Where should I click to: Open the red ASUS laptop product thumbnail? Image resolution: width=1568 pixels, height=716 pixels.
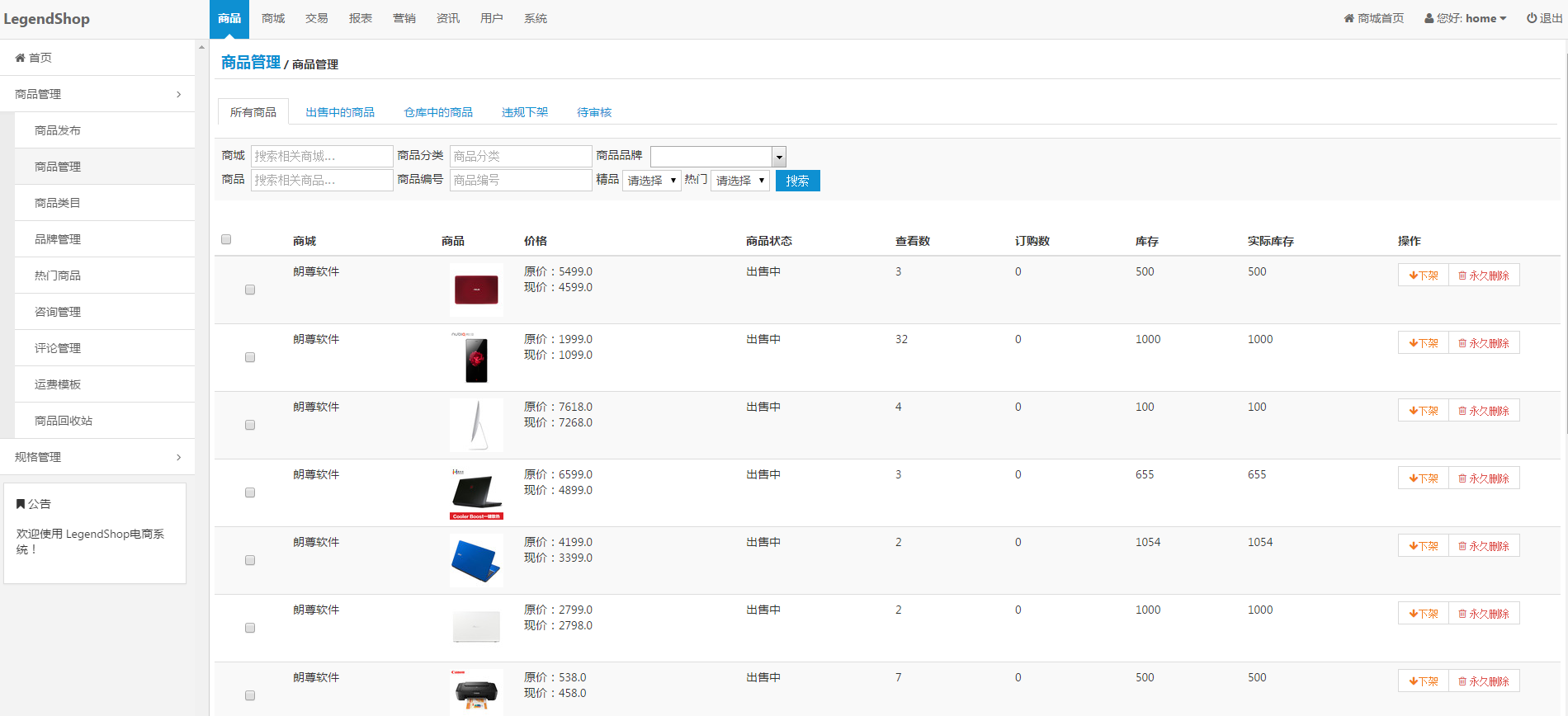point(476,290)
